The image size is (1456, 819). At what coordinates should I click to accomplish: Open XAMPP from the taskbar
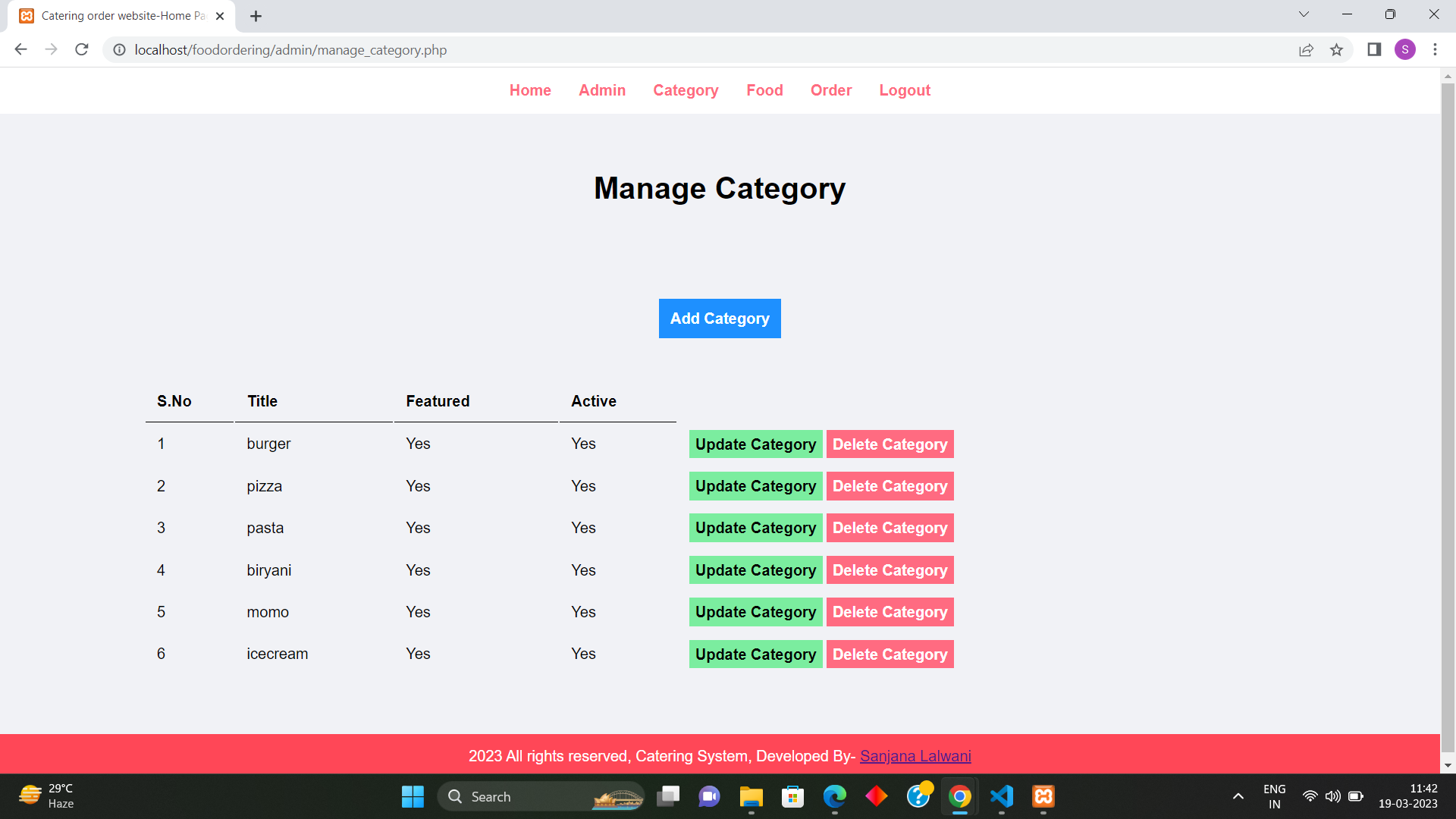1043,796
